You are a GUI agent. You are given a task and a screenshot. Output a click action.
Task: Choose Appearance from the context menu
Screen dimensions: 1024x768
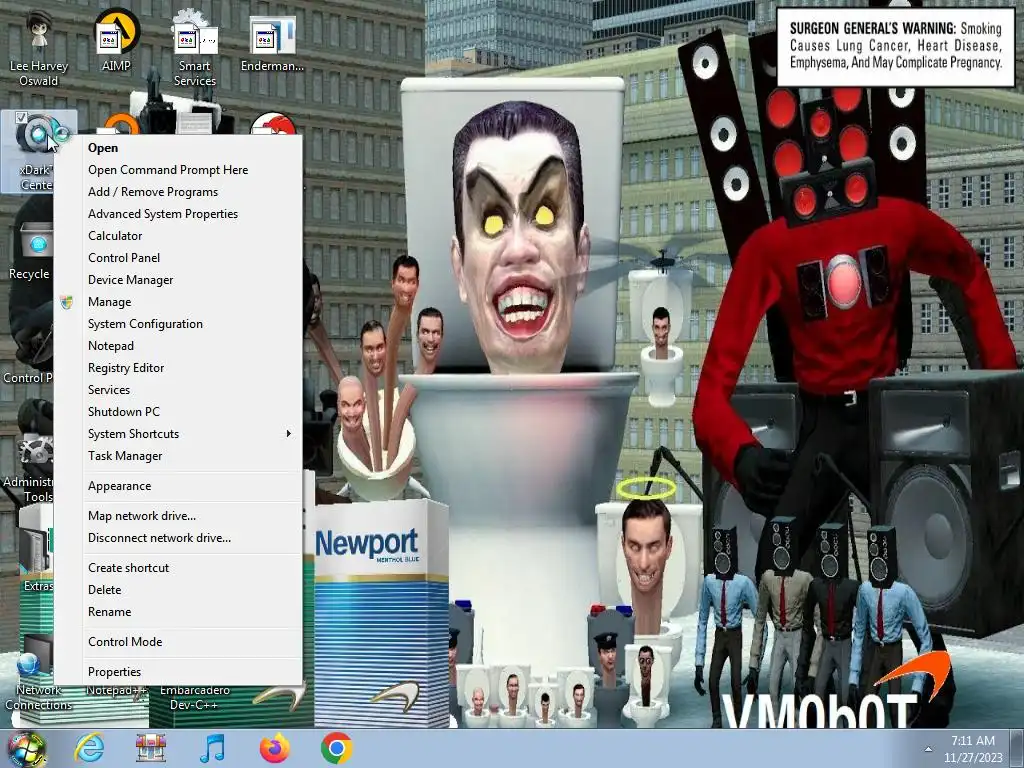click(x=178, y=486)
